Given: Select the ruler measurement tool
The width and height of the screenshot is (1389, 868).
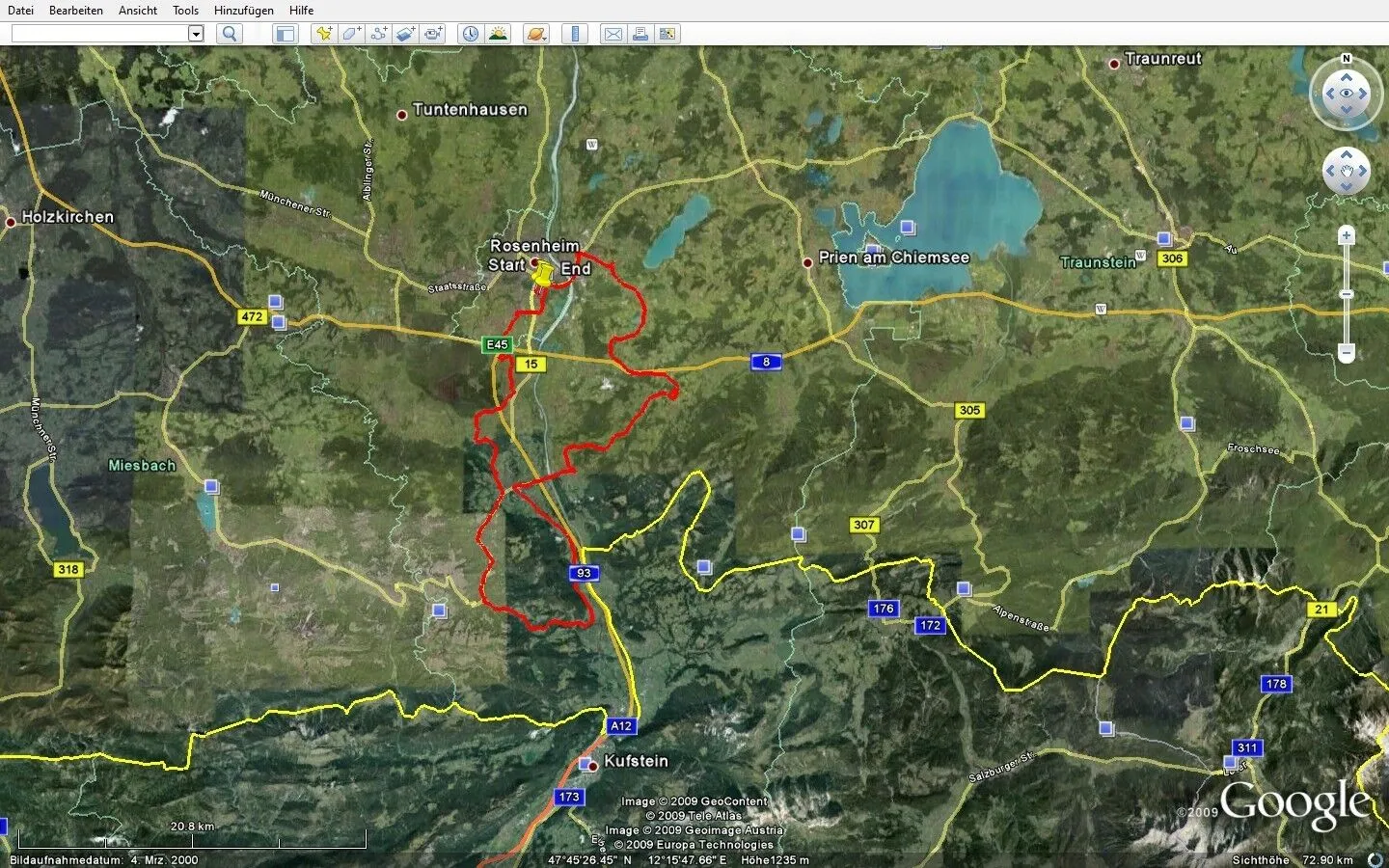Looking at the screenshot, I should pos(575,34).
